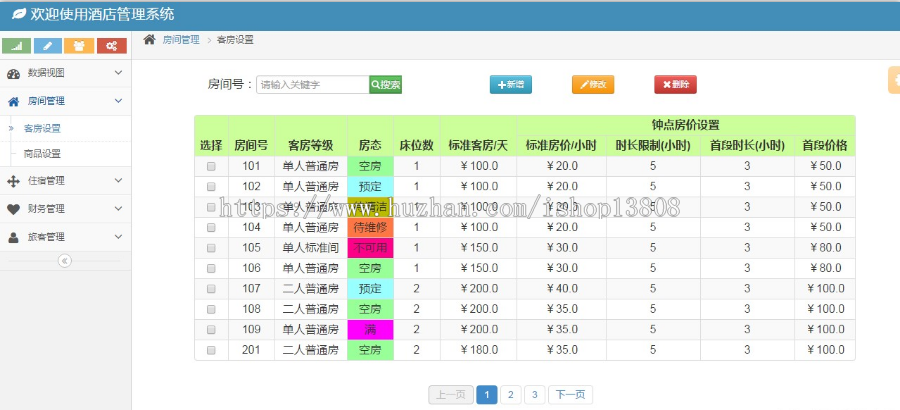Click ￥180.0 price in room 201 row
The height and width of the screenshot is (410, 900).
click(x=479, y=350)
